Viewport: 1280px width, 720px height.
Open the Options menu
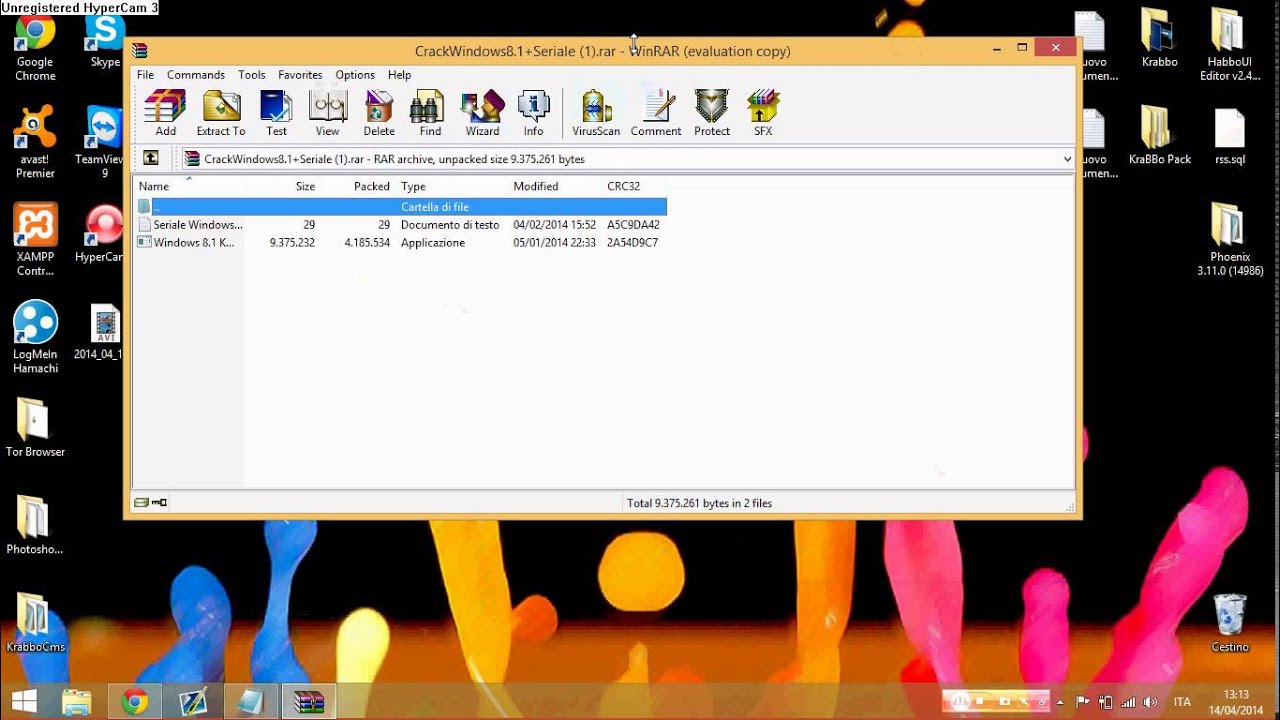pyautogui.click(x=355, y=75)
